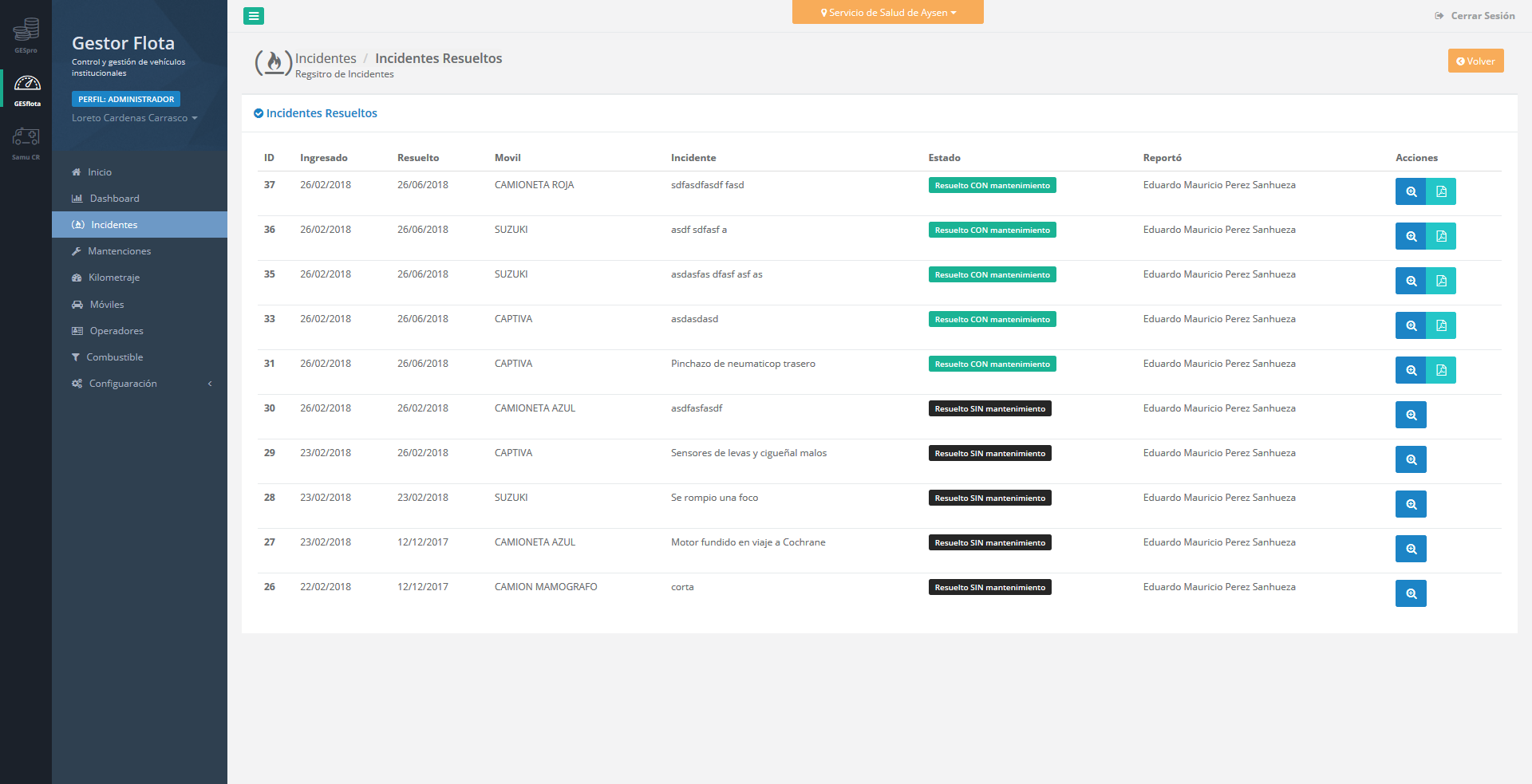Open document icon for incident 36
Screen dimensions: 1532x784
coord(1441,236)
